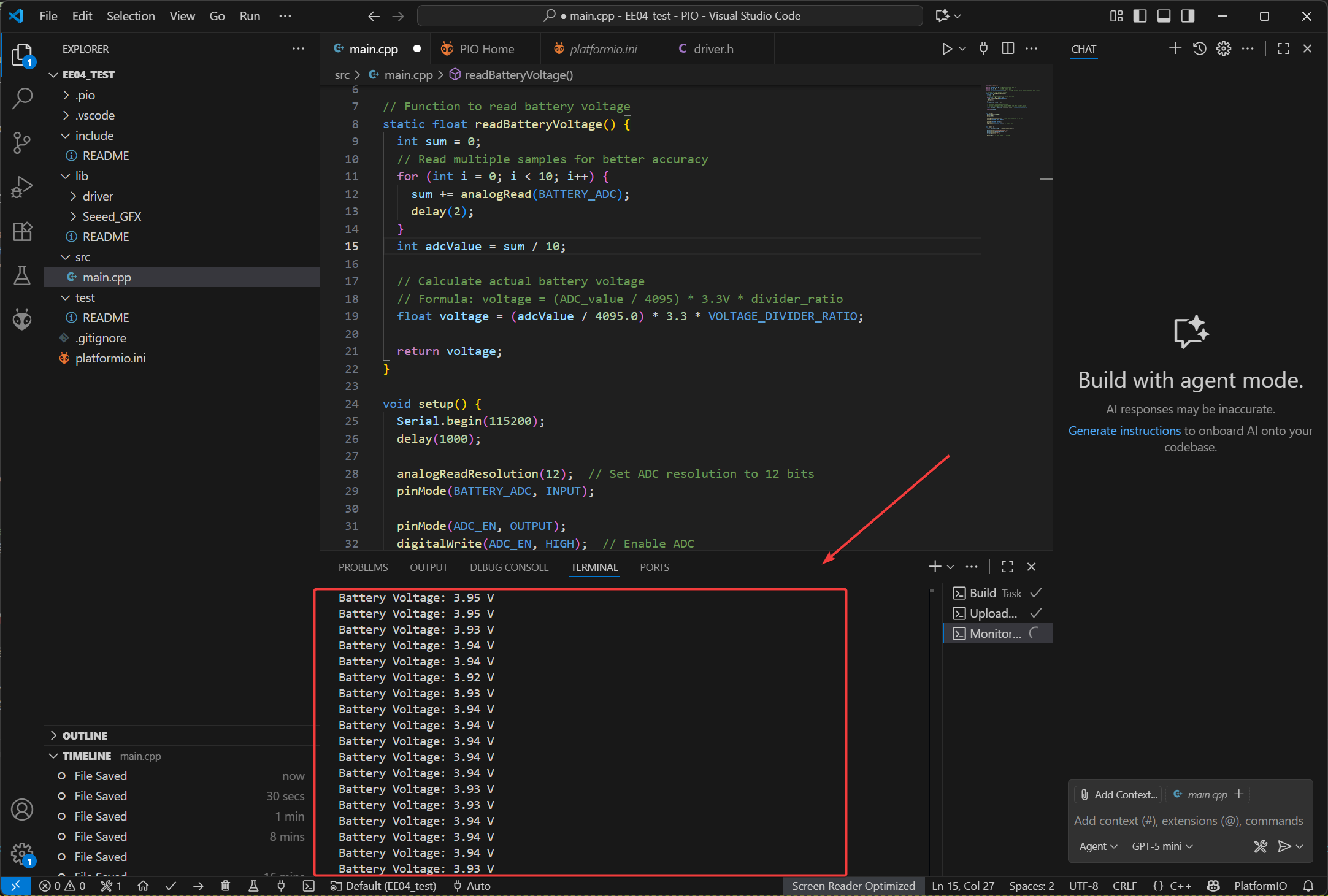This screenshot has width=1328, height=896.
Task: Open the Source Control view
Action: click(x=22, y=142)
